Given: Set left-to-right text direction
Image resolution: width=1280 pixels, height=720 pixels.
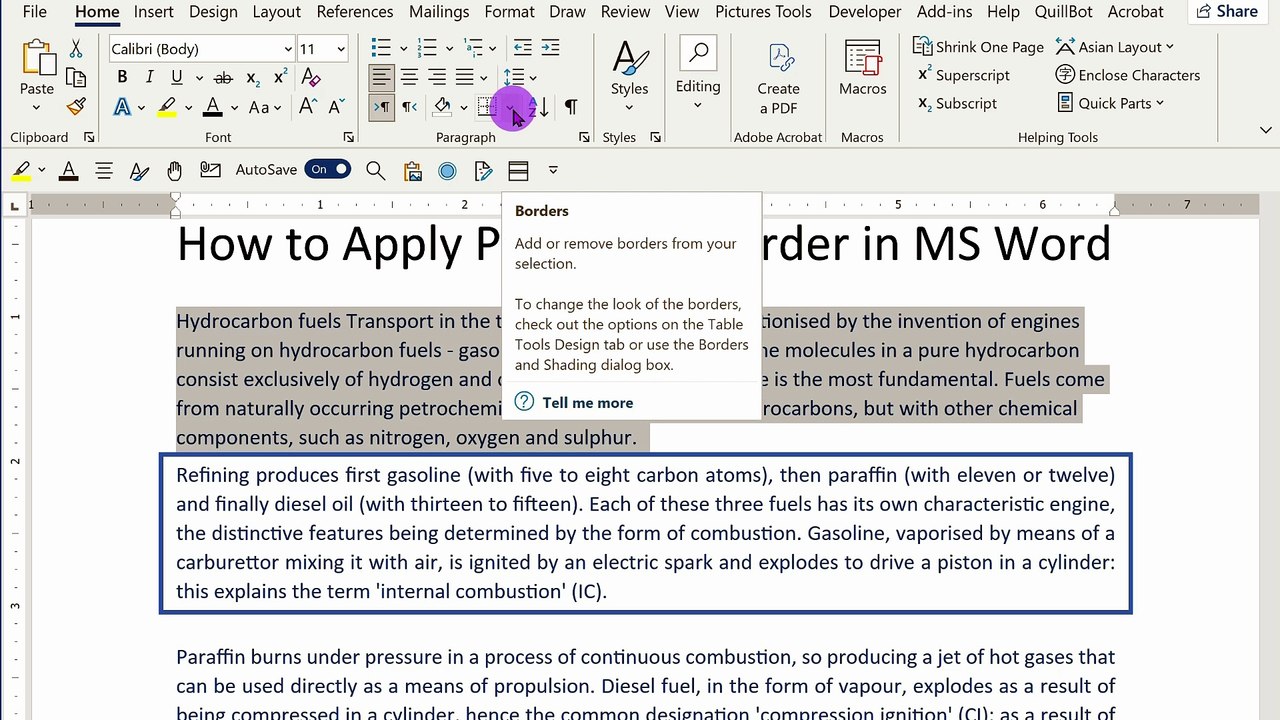Looking at the screenshot, I should [381, 107].
